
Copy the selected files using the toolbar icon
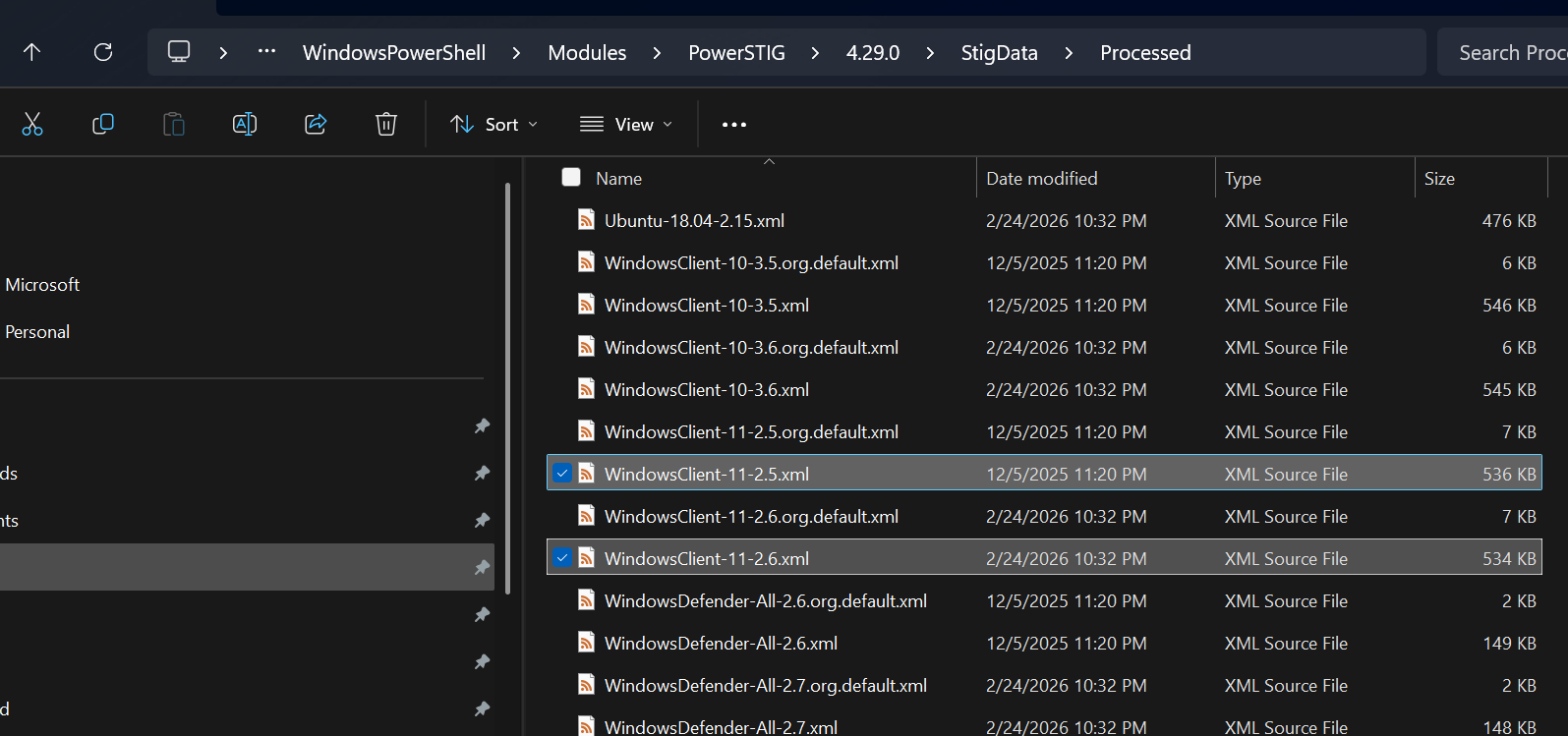tap(103, 124)
